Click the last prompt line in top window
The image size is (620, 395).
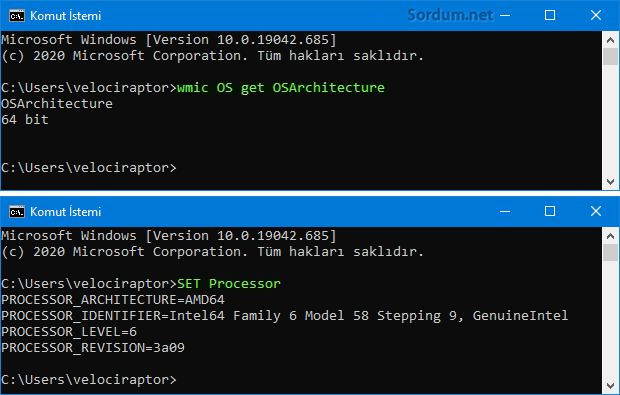89,168
